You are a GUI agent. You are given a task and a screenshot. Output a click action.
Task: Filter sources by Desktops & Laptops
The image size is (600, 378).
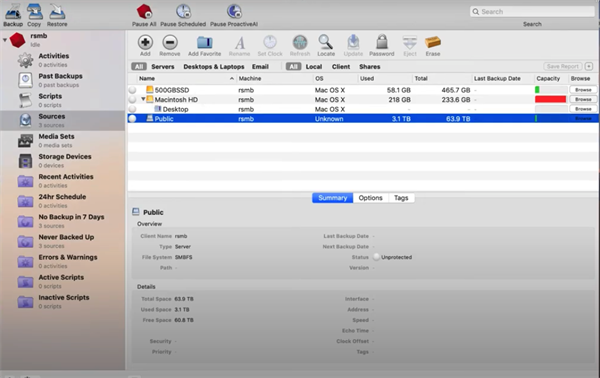point(214,67)
